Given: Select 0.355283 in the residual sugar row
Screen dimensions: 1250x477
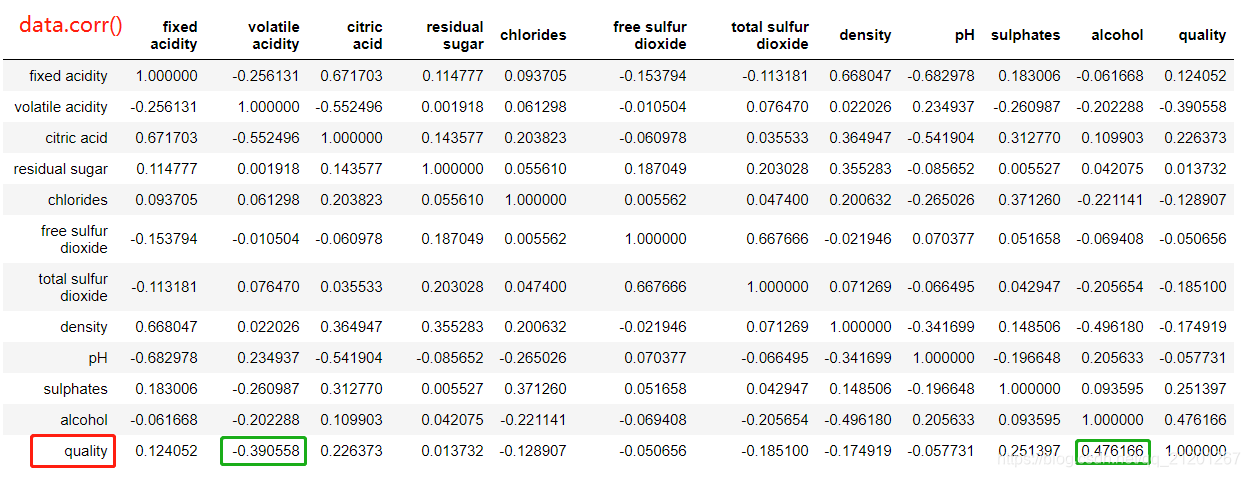Looking at the screenshot, I should pyautogui.click(x=861, y=169).
